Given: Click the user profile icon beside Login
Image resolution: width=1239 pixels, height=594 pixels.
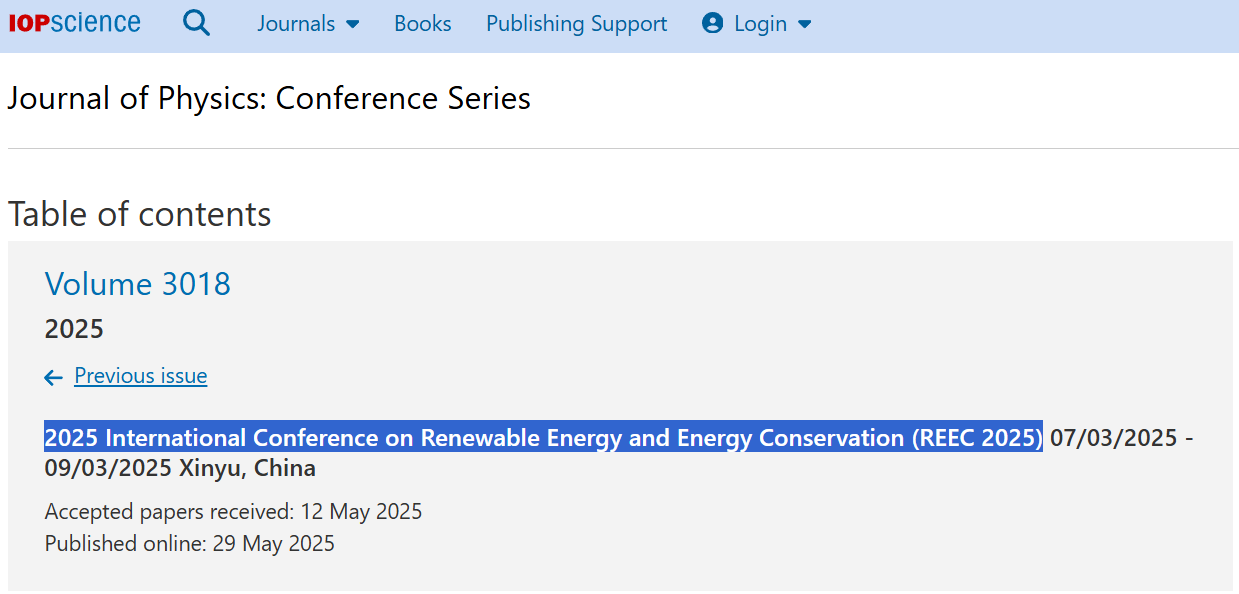Looking at the screenshot, I should [x=712, y=24].
